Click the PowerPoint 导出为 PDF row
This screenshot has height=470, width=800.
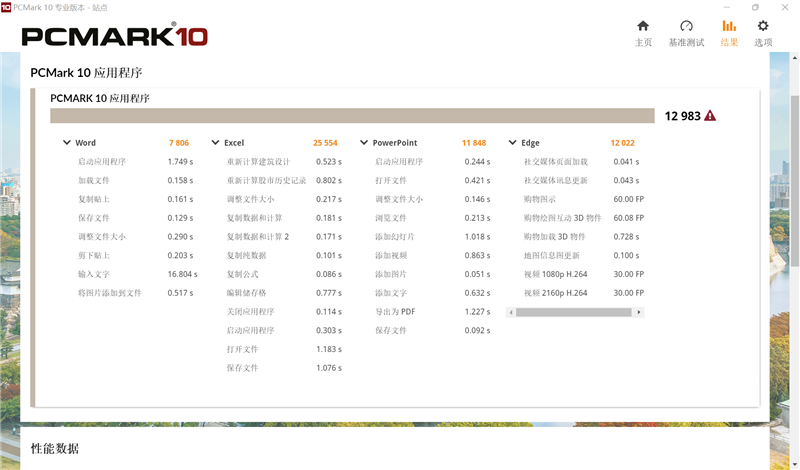(433, 312)
